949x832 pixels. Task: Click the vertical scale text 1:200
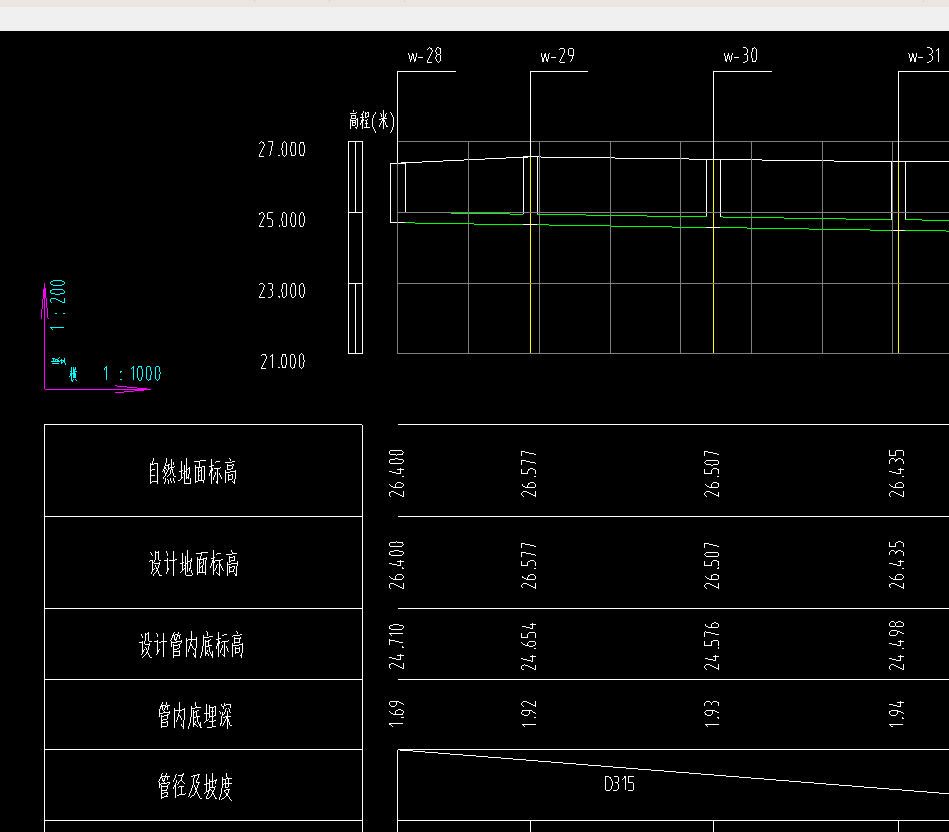point(57,305)
